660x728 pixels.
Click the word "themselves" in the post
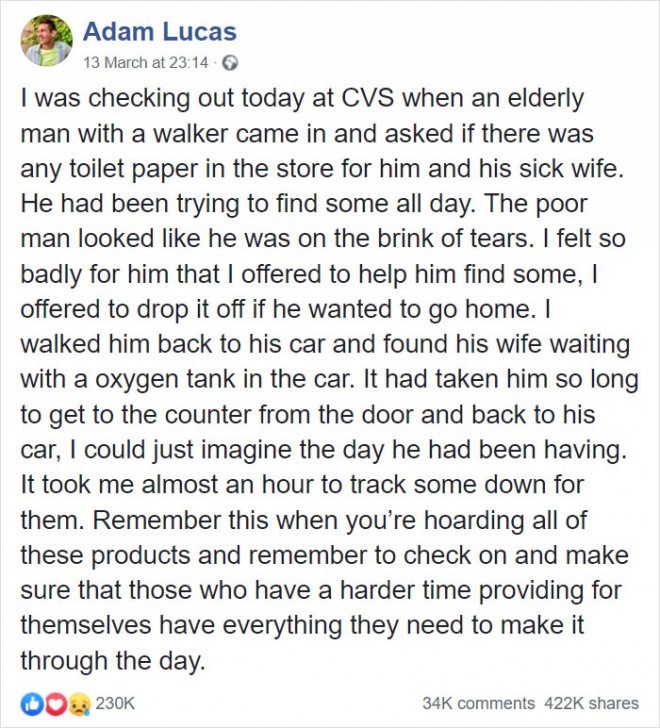(x=86, y=625)
